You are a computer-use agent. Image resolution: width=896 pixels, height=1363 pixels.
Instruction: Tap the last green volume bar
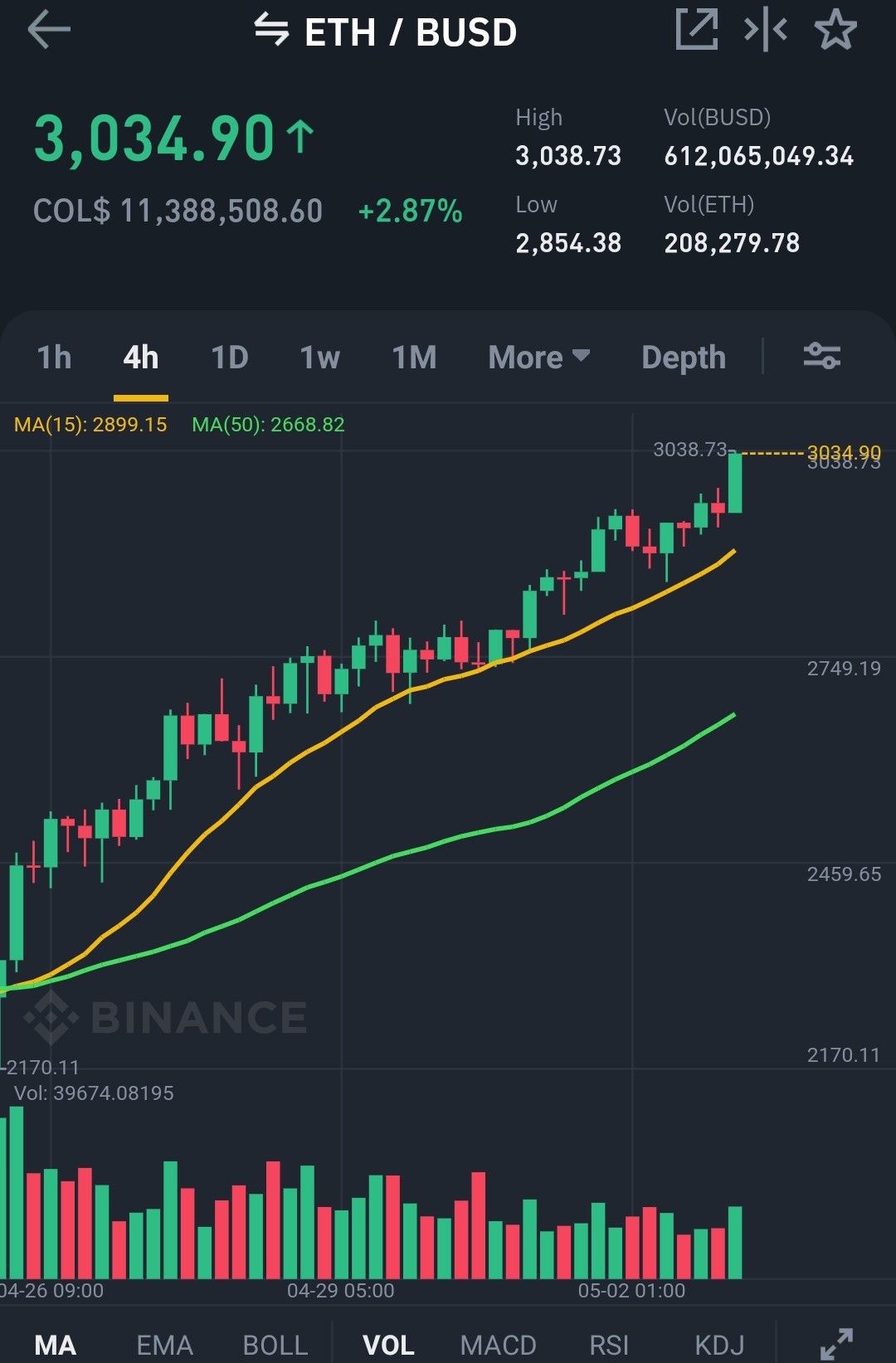pos(735,1242)
